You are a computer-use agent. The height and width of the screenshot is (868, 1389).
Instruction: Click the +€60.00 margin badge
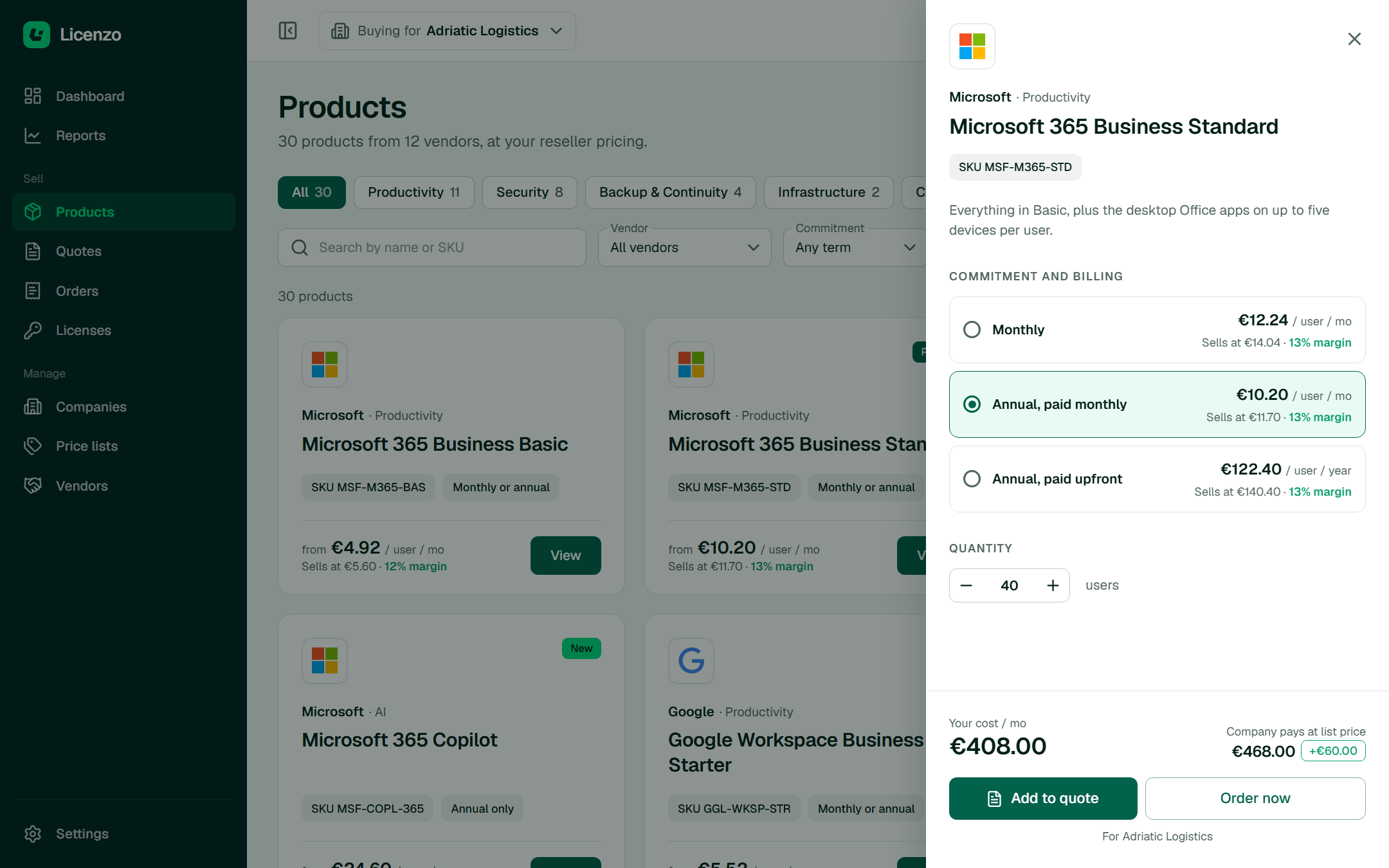click(x=1333, y=751)
